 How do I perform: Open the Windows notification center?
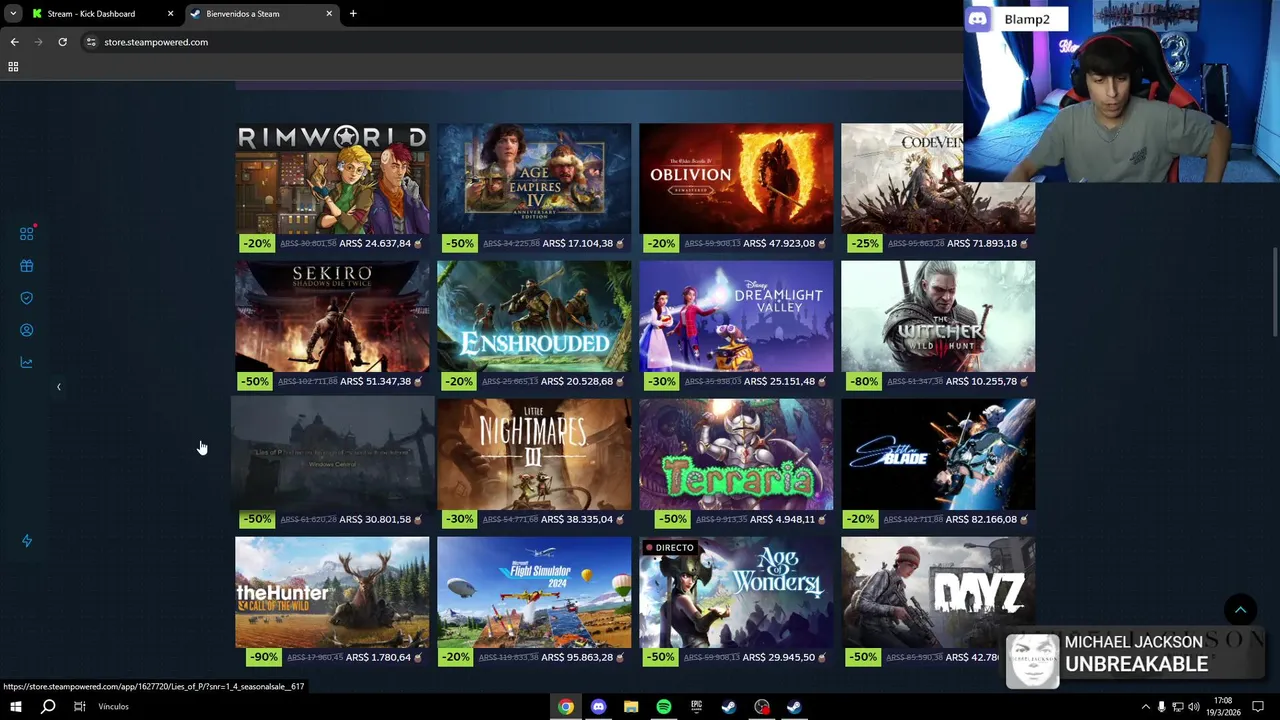tap(1258, 707)
